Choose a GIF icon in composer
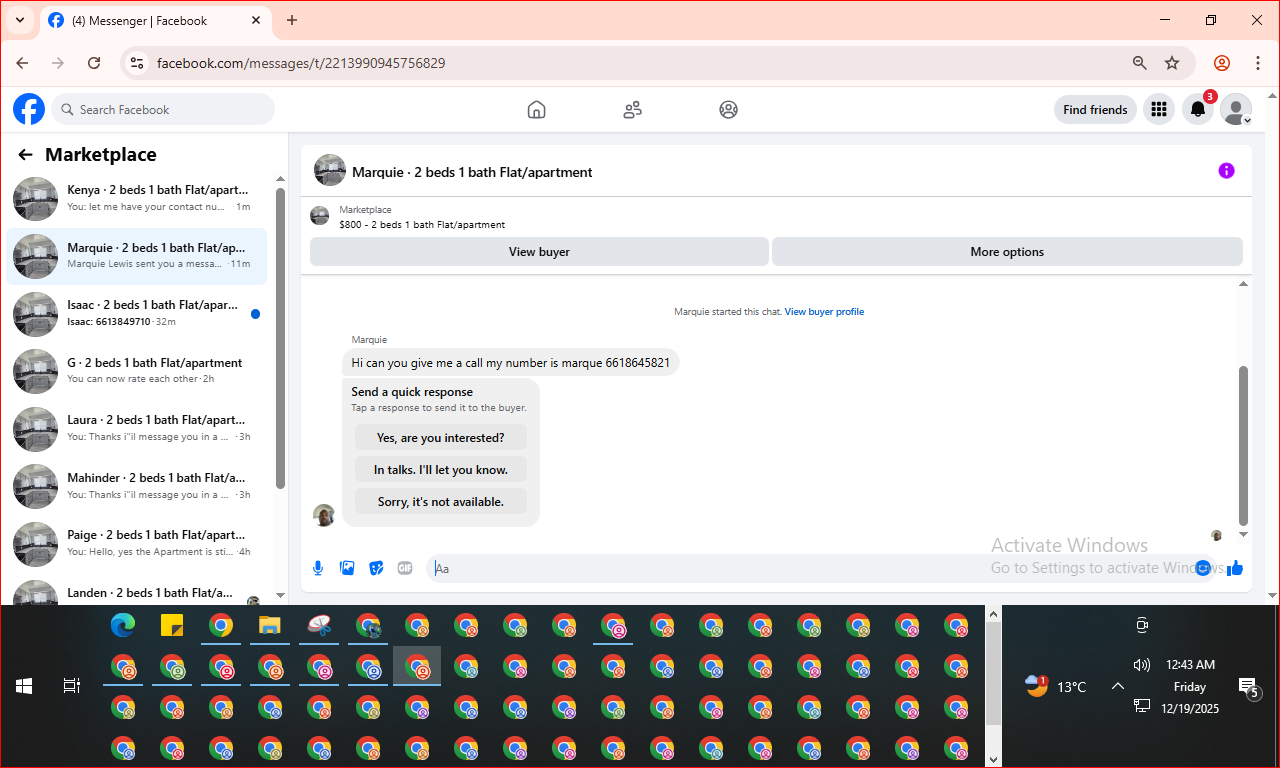The image size is (1280, 768). (405, 568)
